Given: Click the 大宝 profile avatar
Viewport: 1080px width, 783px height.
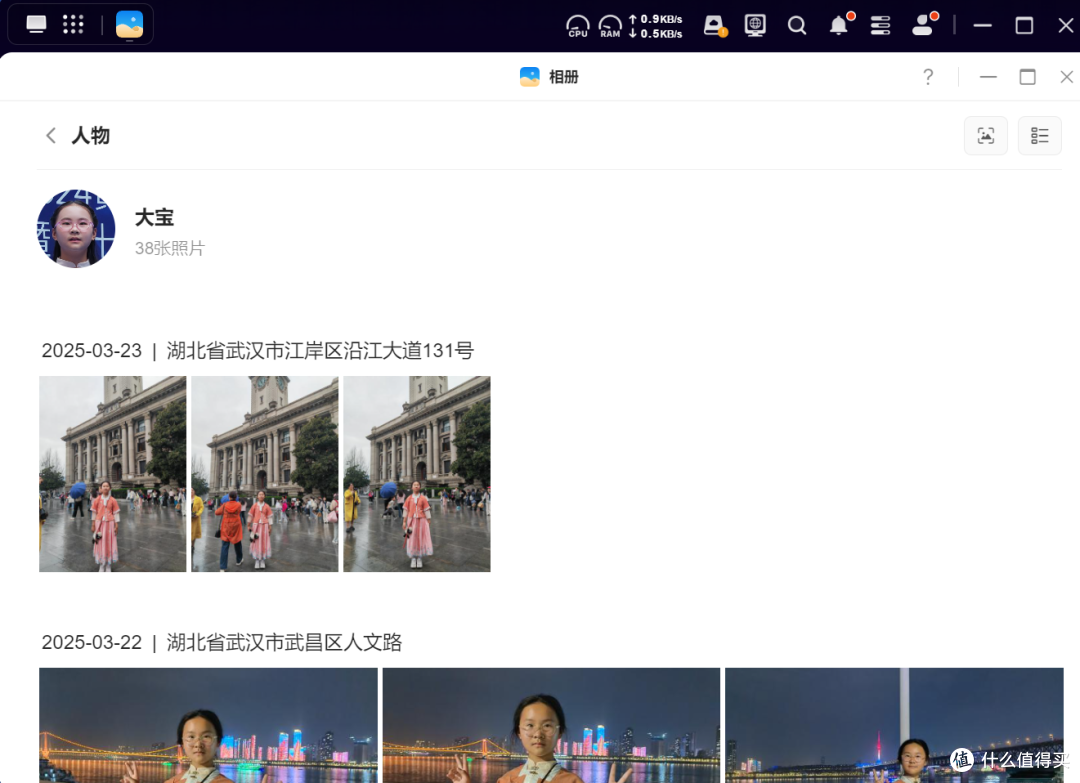Looking at the screenshot, I should coord(76,229).
